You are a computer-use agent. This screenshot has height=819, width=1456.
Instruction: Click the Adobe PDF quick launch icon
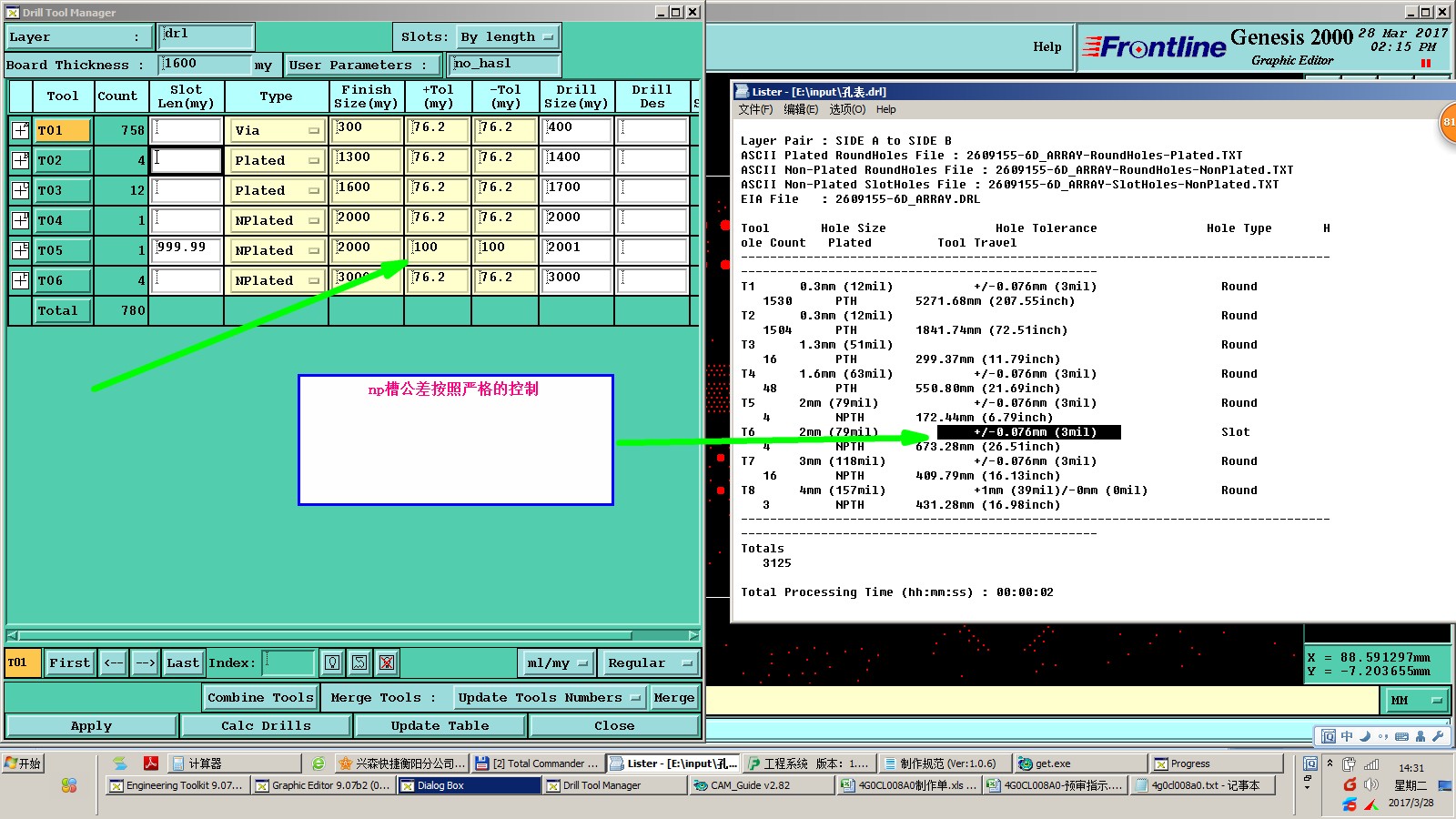151,763
